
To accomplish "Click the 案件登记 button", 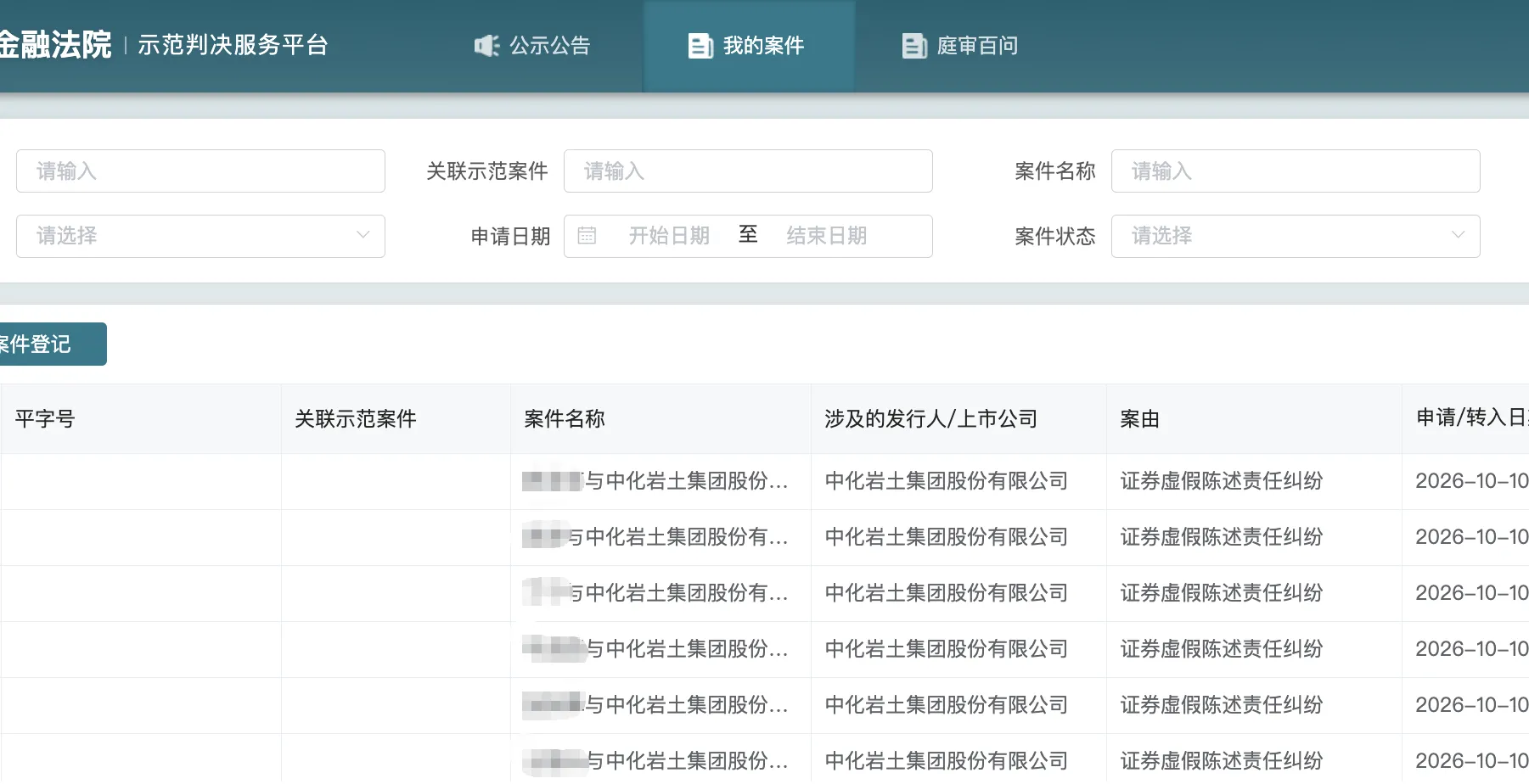I will click(53, 344).
